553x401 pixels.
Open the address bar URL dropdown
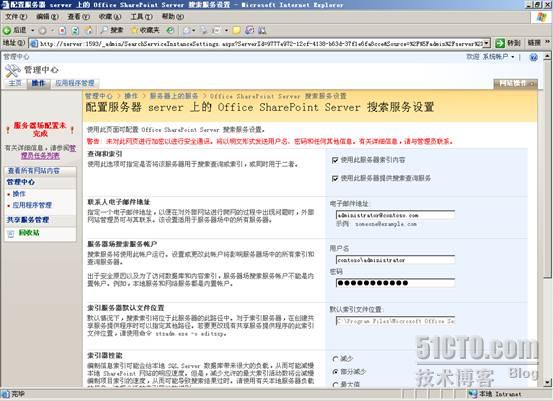pyautogui.click(x=487, y=43)
